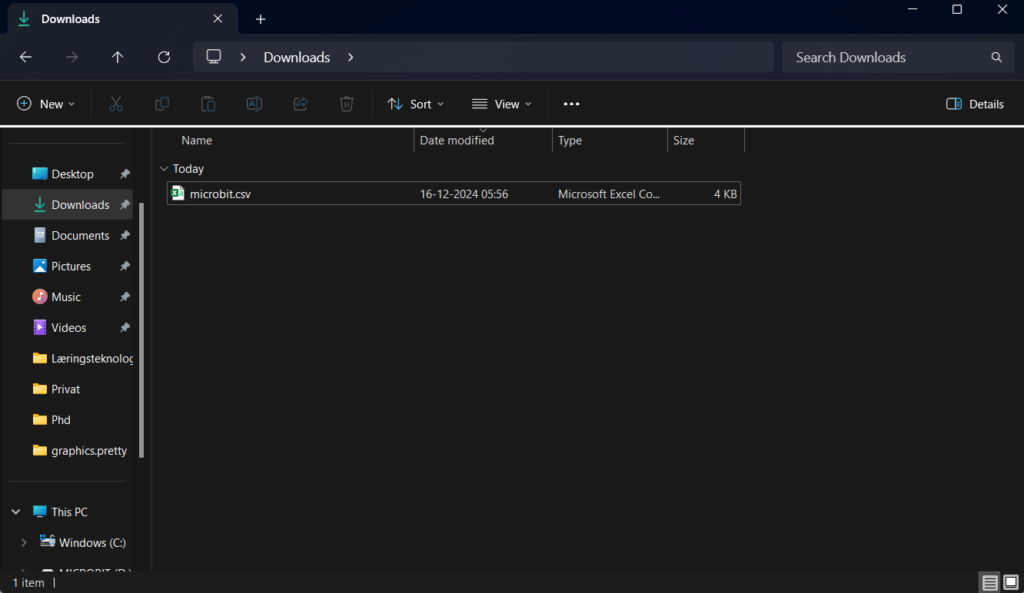Click the Excel icon of microbit.csv

pyautogui.click(x=178, y=193)
